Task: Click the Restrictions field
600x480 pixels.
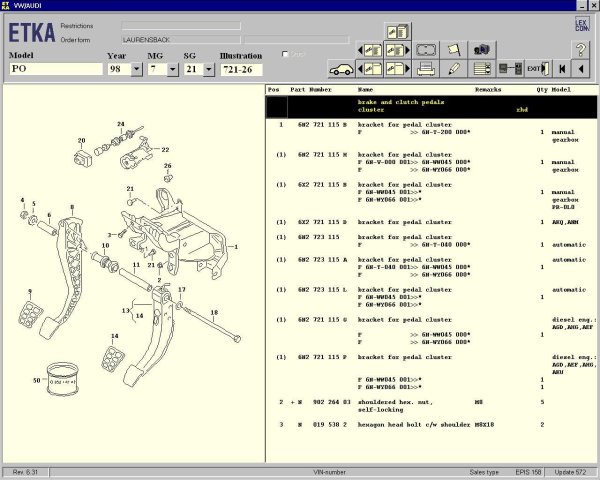Action: point(181,26)
